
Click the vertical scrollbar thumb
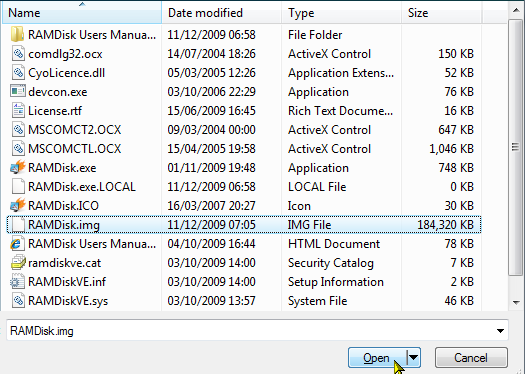click(x=515, y=147)
